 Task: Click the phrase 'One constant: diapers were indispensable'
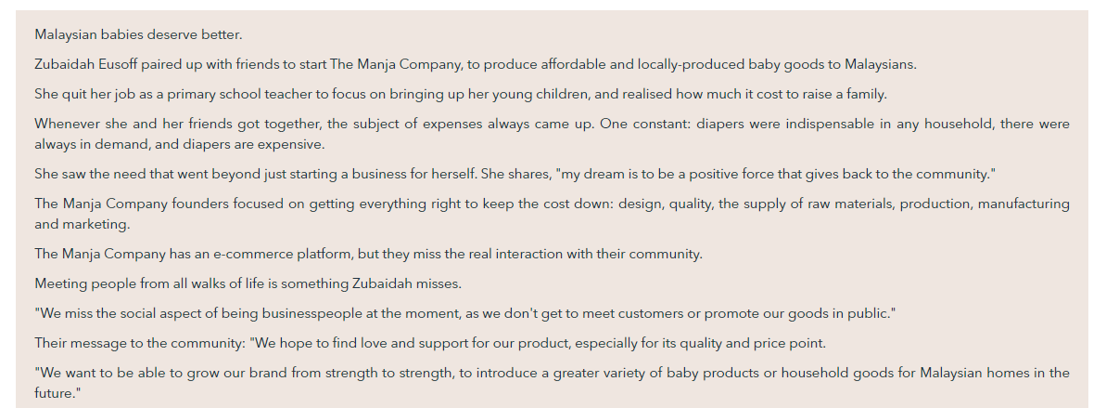(x=736, y=124)
